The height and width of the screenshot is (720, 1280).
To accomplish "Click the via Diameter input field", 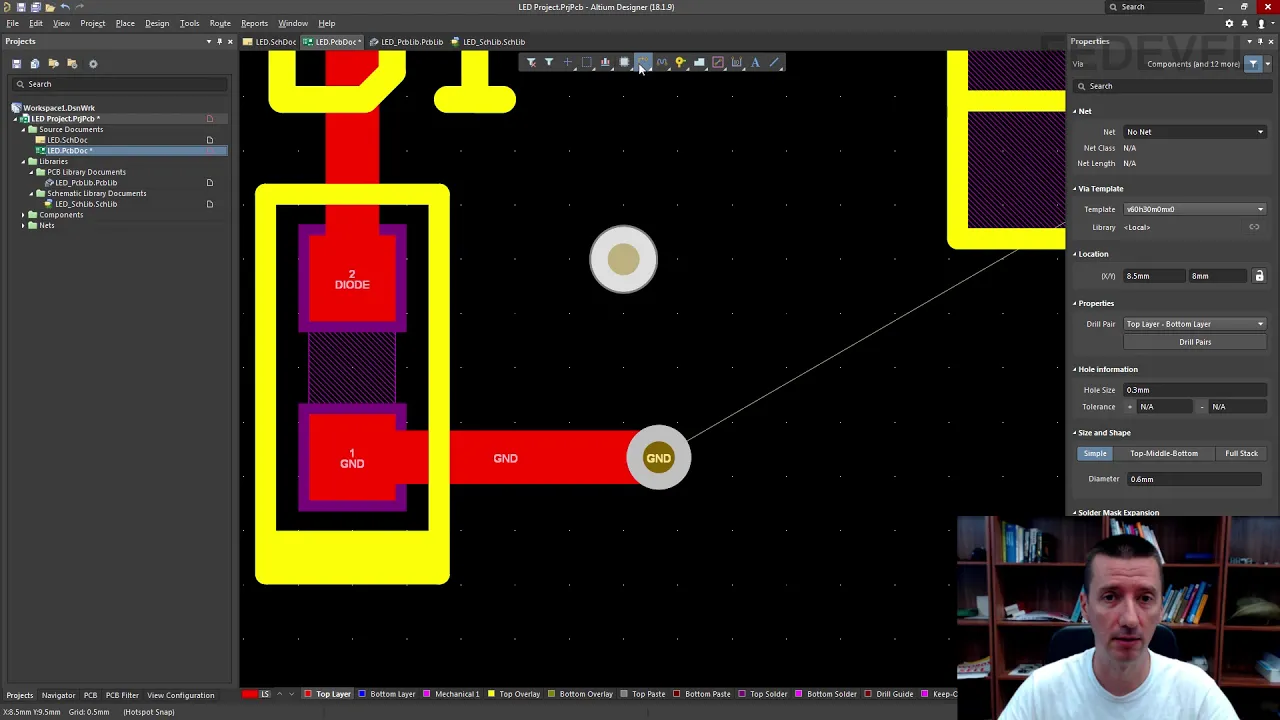I will (1194, 479).
